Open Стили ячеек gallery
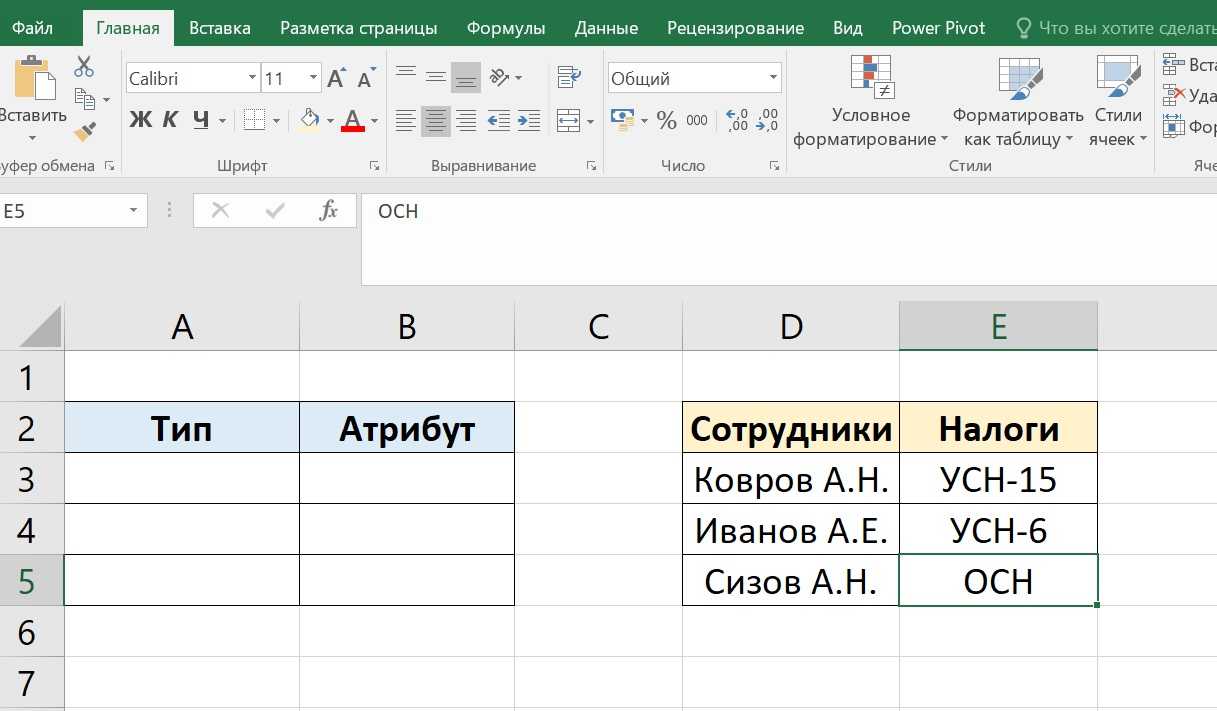 1118,102
